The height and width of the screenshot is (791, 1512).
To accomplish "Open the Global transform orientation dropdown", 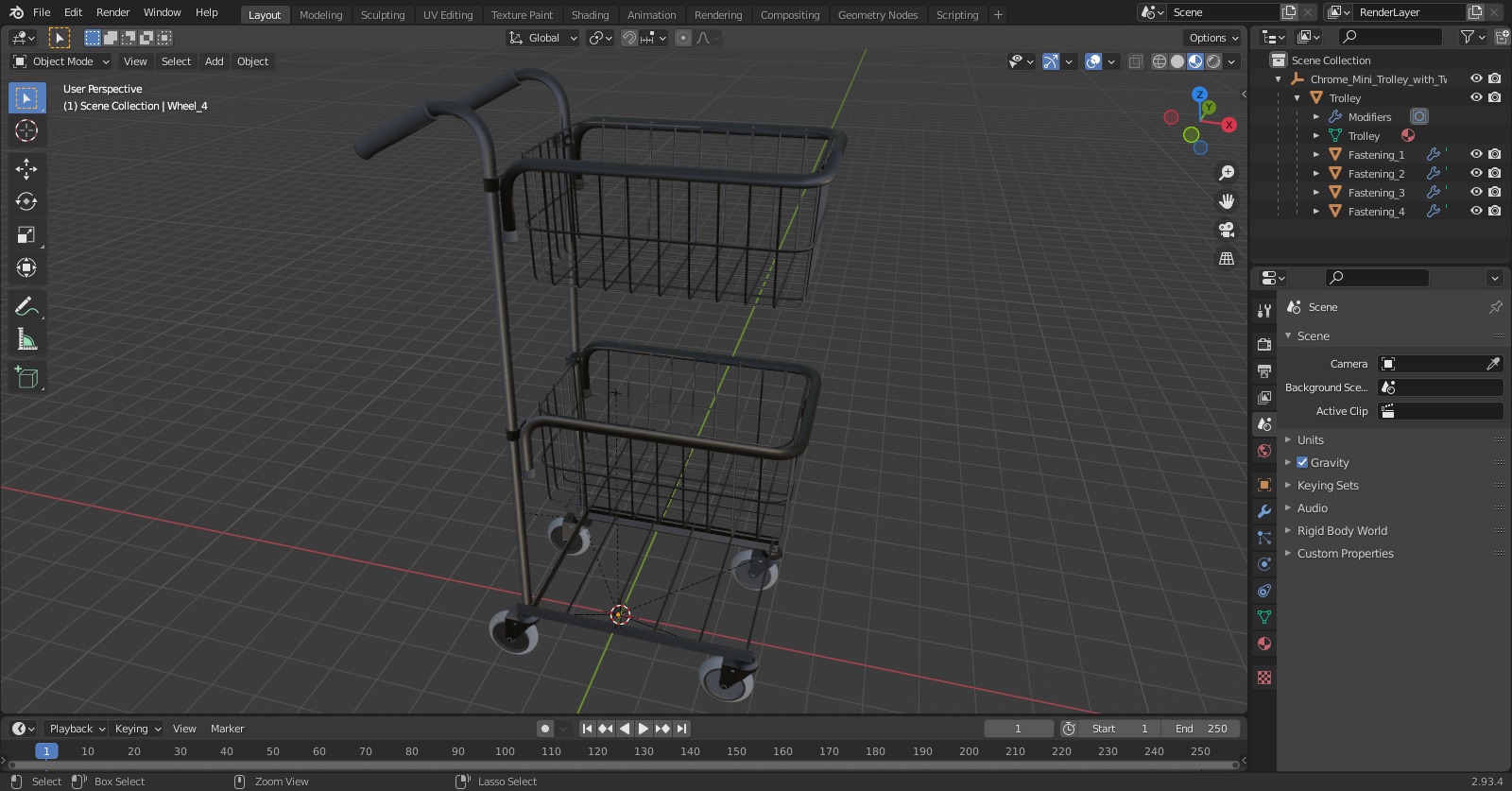I will pyautogui.click(x=542, y=38).
